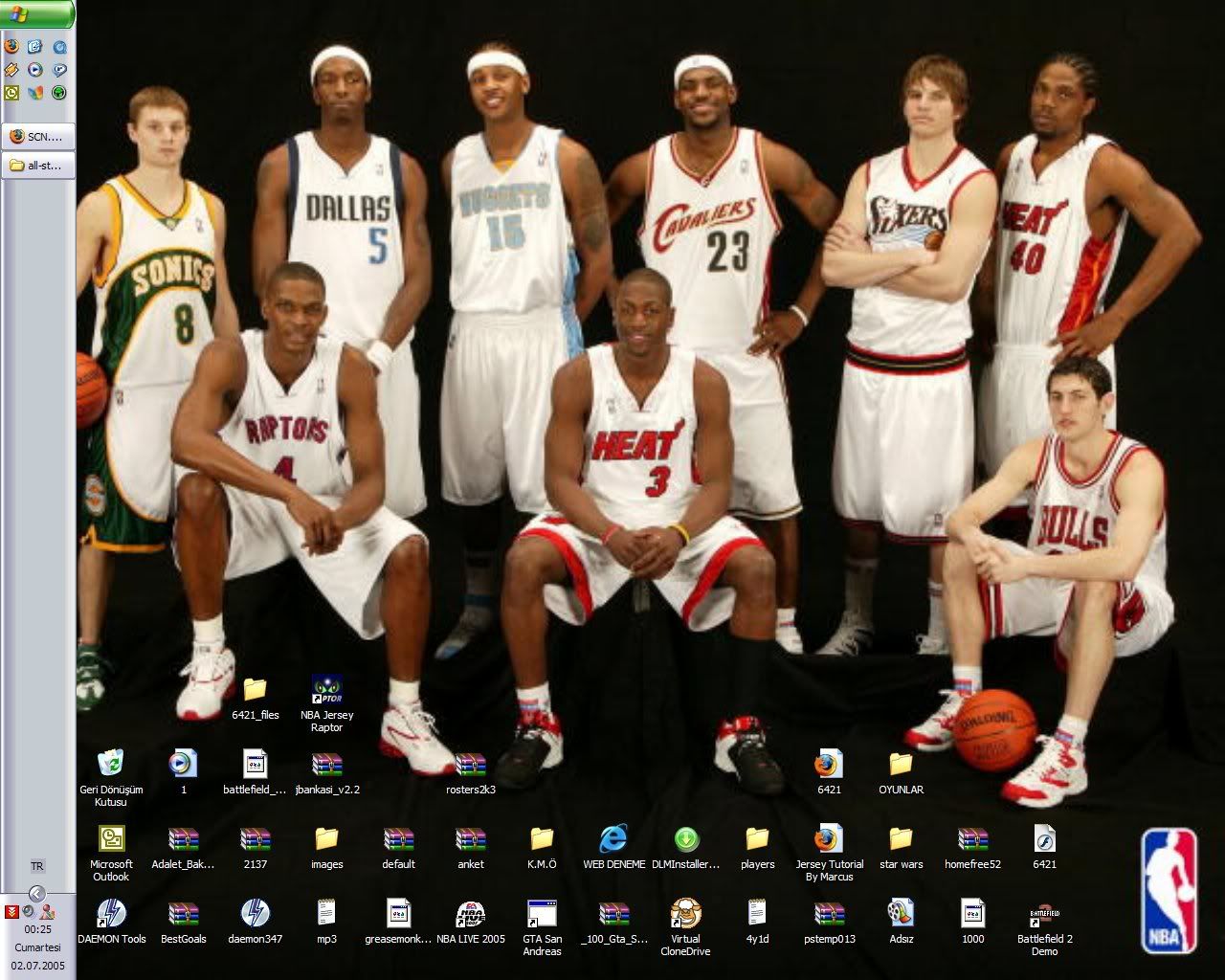Select the Adalet_Bak archive

click(x=183, y=847)
